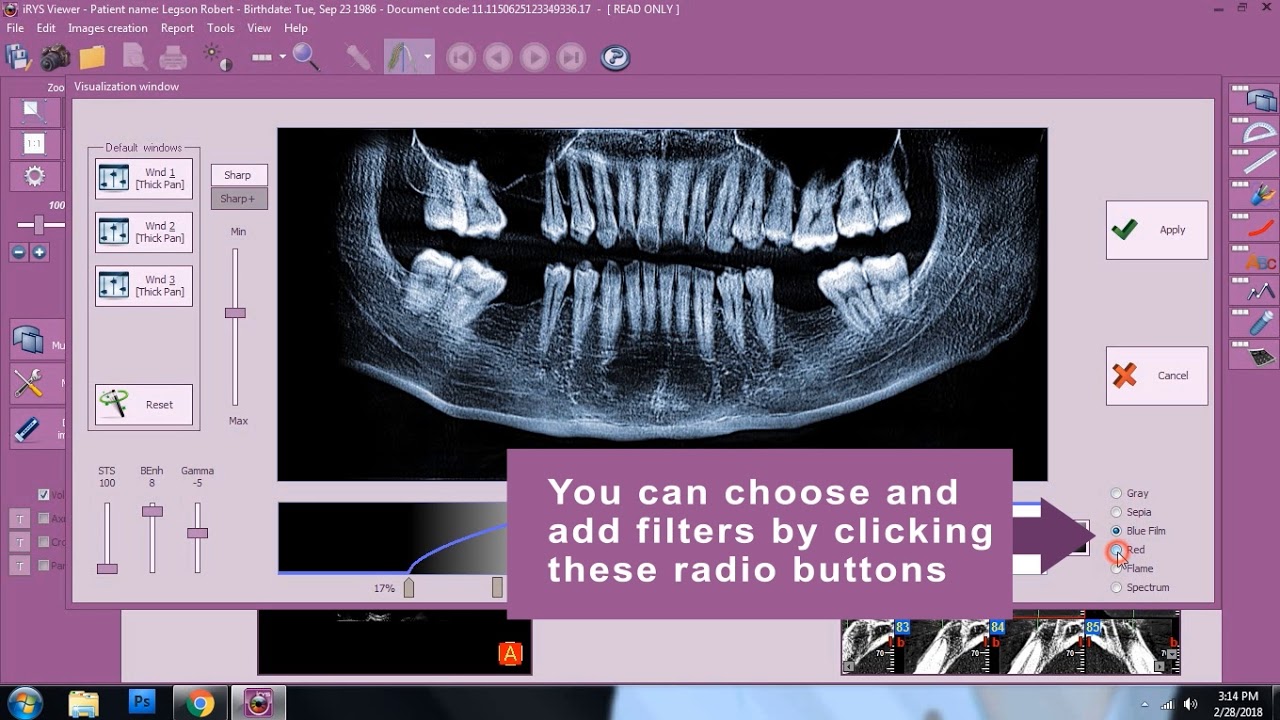Image resolution: width=1280 pixels, height=720 pixels.
Task: Click the print preview document icon
Action: (133, 57)
